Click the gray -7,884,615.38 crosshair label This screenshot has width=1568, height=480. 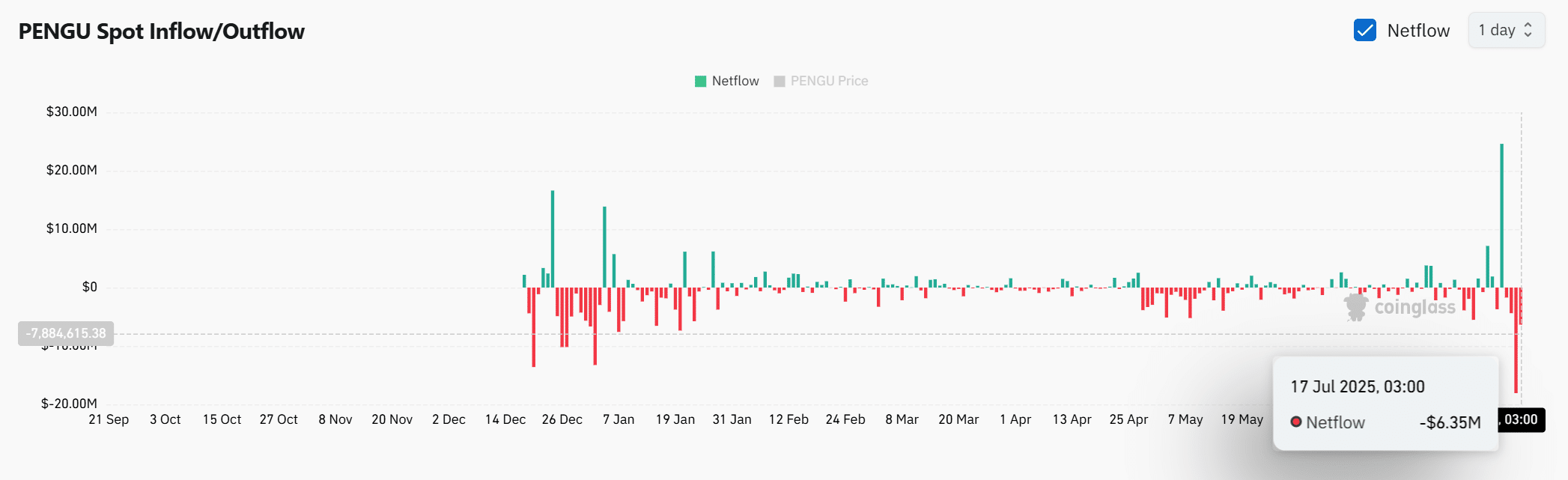point(66,333)
